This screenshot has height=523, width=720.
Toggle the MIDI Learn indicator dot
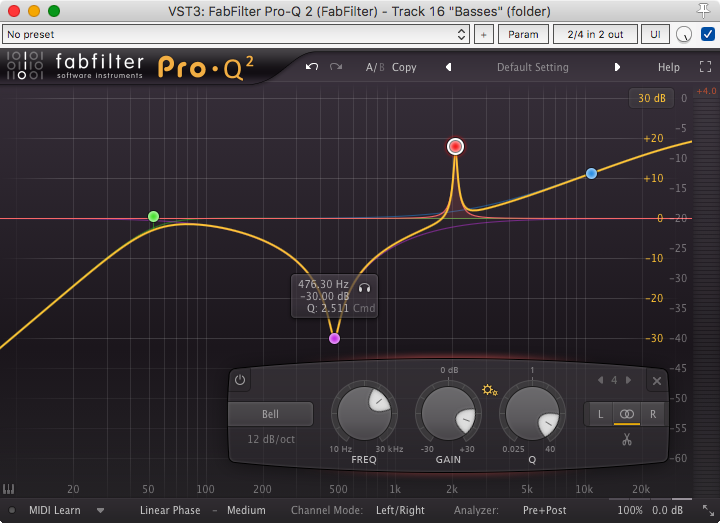(x=12, y=510)
